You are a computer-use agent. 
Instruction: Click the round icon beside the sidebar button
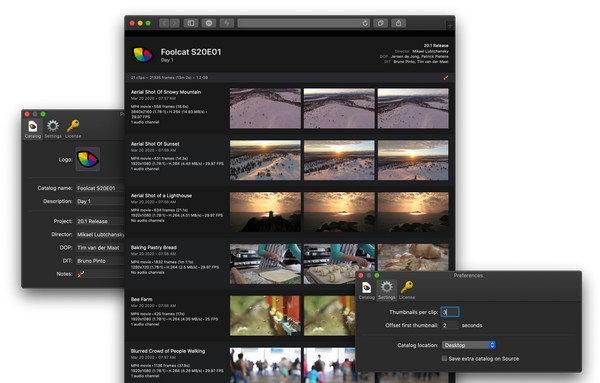209,23
